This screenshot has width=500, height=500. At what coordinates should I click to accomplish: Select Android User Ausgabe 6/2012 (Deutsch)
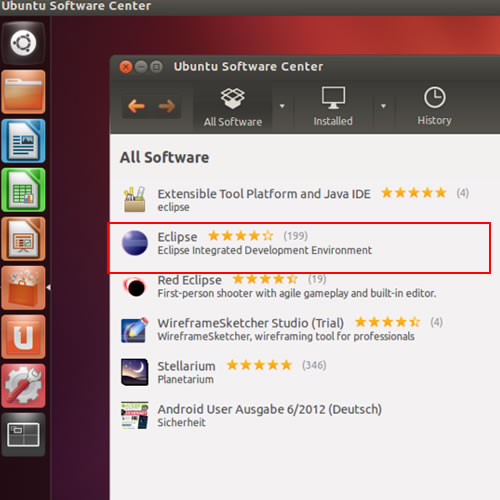pyautogui.click(x=269, y=409)
